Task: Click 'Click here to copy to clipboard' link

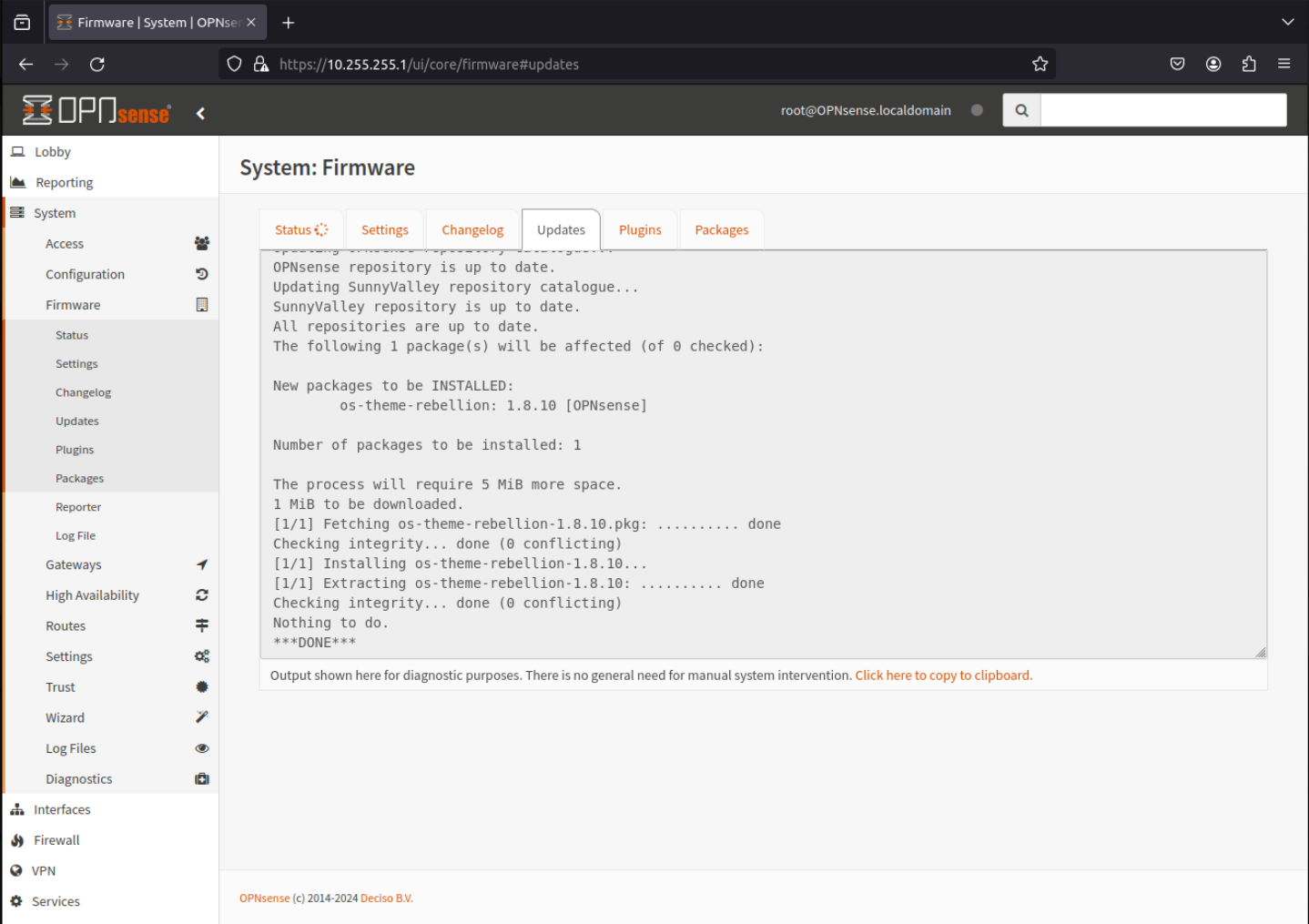Action: tap(944, 675)
